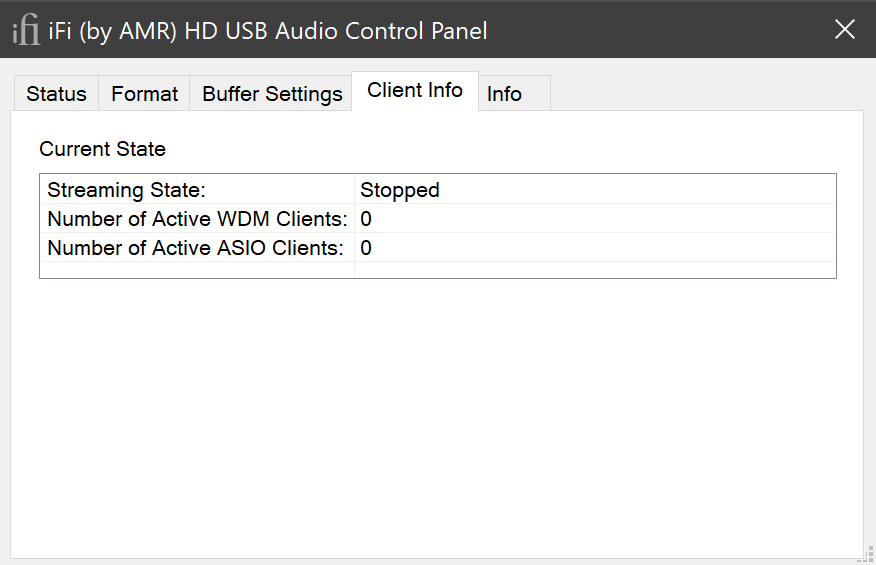Close the iFi Audio Control Panel window

pos(845,30)
